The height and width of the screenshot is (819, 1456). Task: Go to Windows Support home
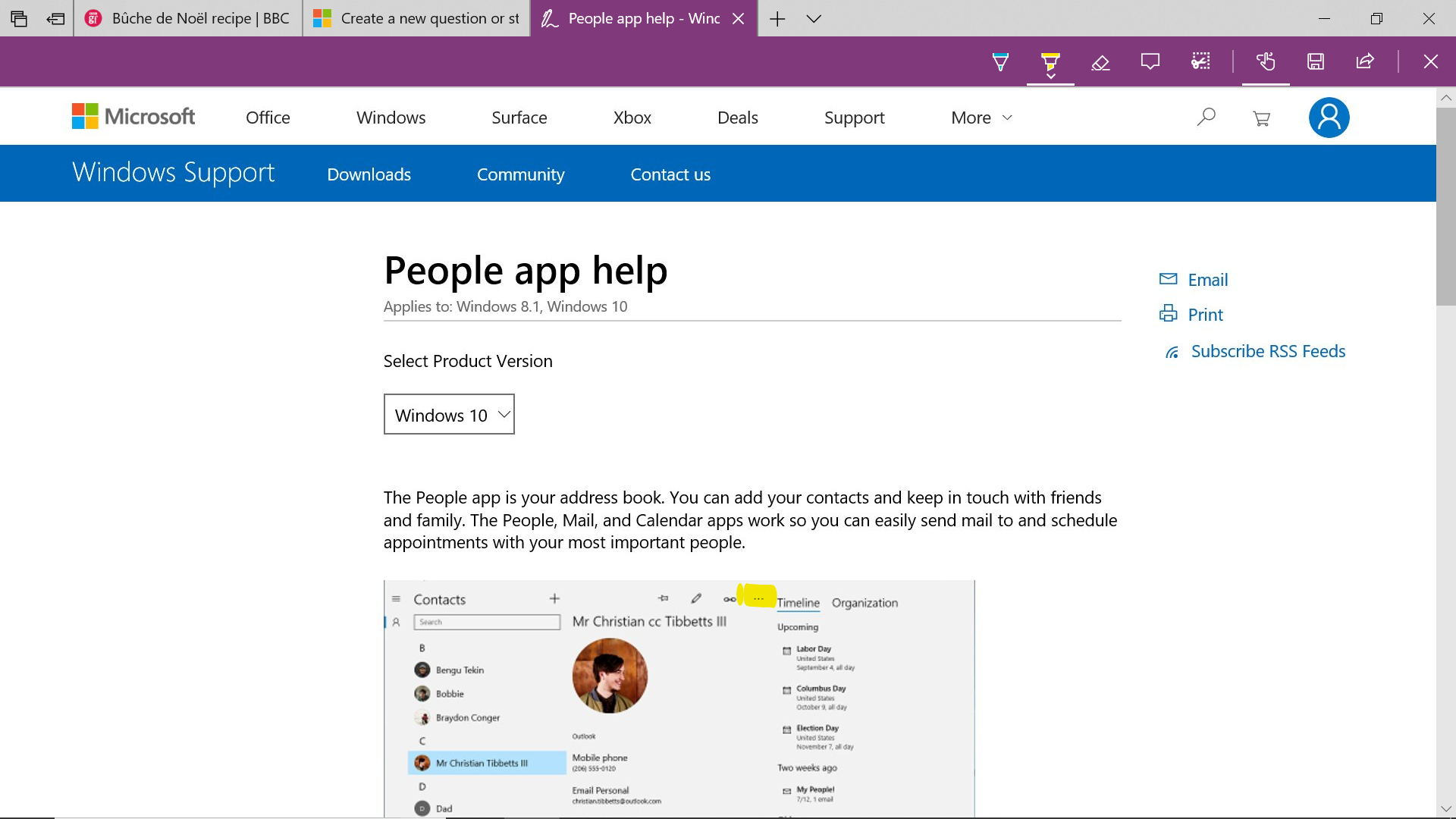(173, 173)
